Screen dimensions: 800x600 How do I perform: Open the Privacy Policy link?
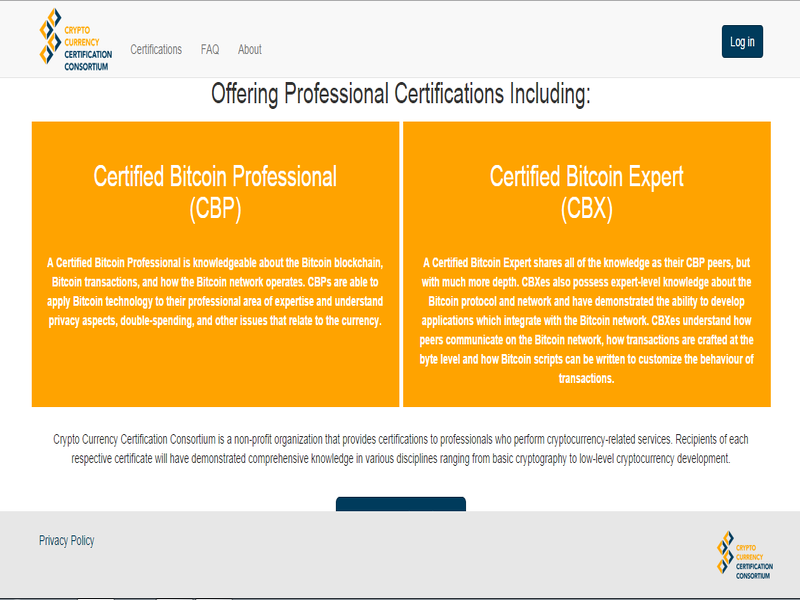(67, 540)
